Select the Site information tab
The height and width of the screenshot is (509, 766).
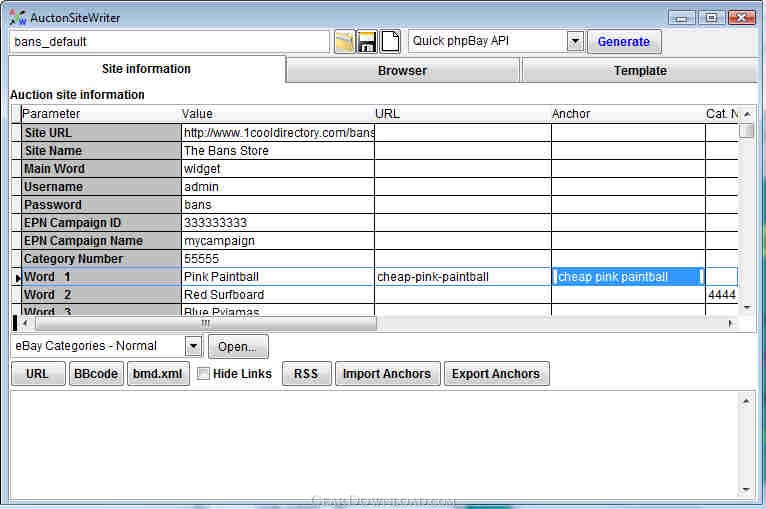click(x=147, y=69)
